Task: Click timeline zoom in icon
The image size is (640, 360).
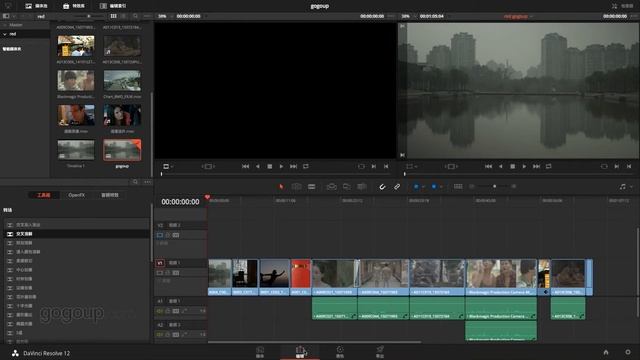Action: pyautogui.click(x=513, y=187)
